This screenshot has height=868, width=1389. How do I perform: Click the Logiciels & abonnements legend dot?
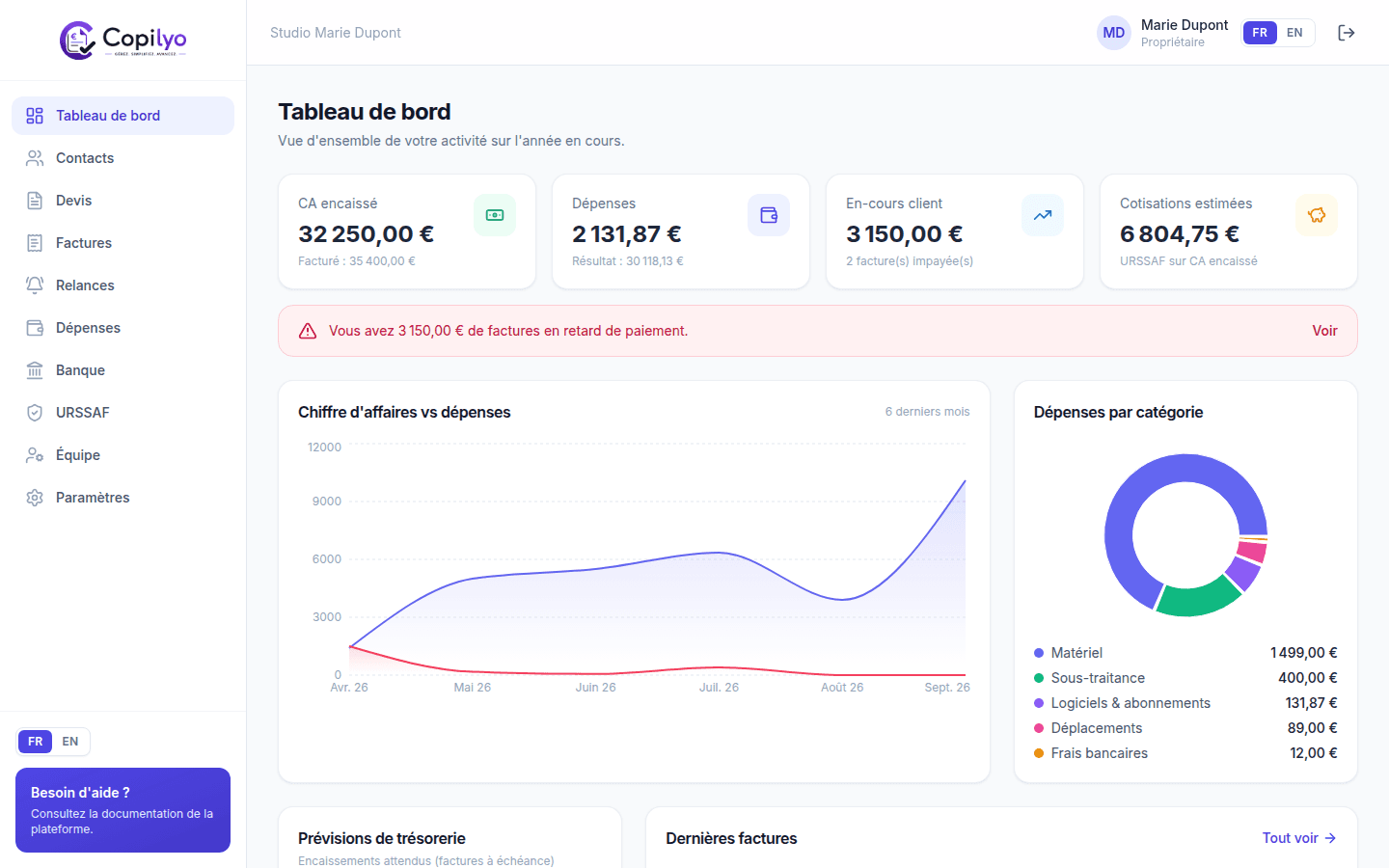click(x=1039, y=703)
